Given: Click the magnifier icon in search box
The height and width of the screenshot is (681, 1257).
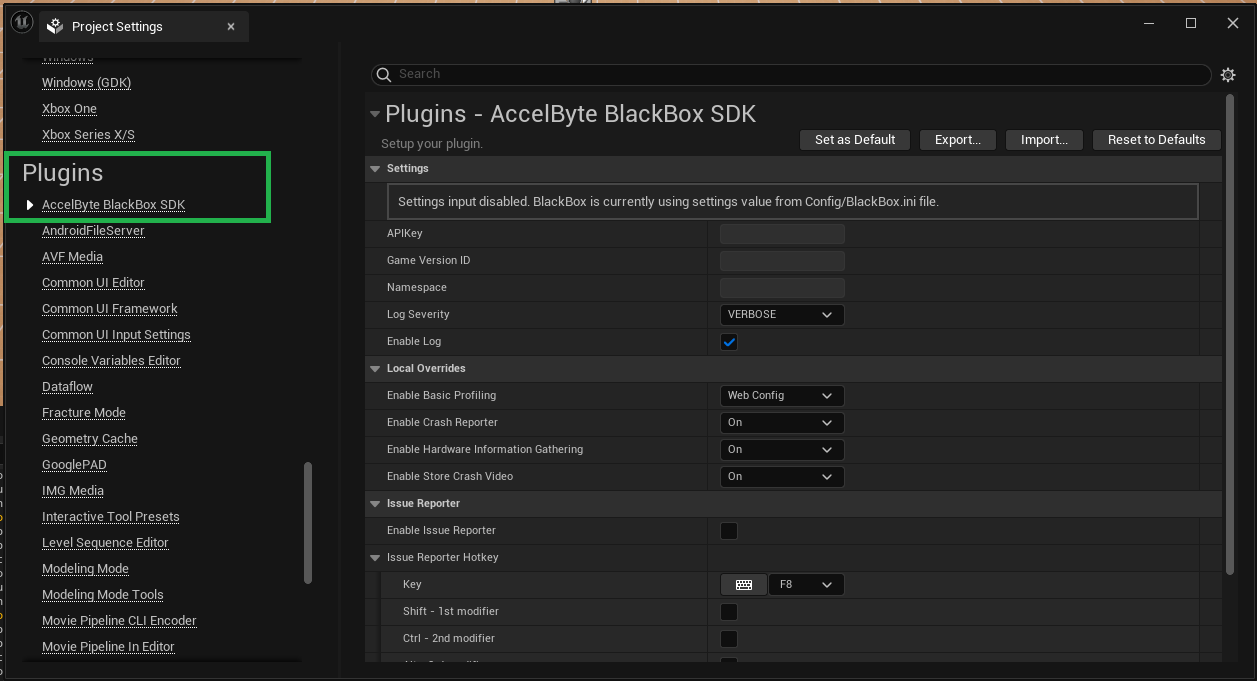Looking at the screenshot, I should click(x=384, y=74).
